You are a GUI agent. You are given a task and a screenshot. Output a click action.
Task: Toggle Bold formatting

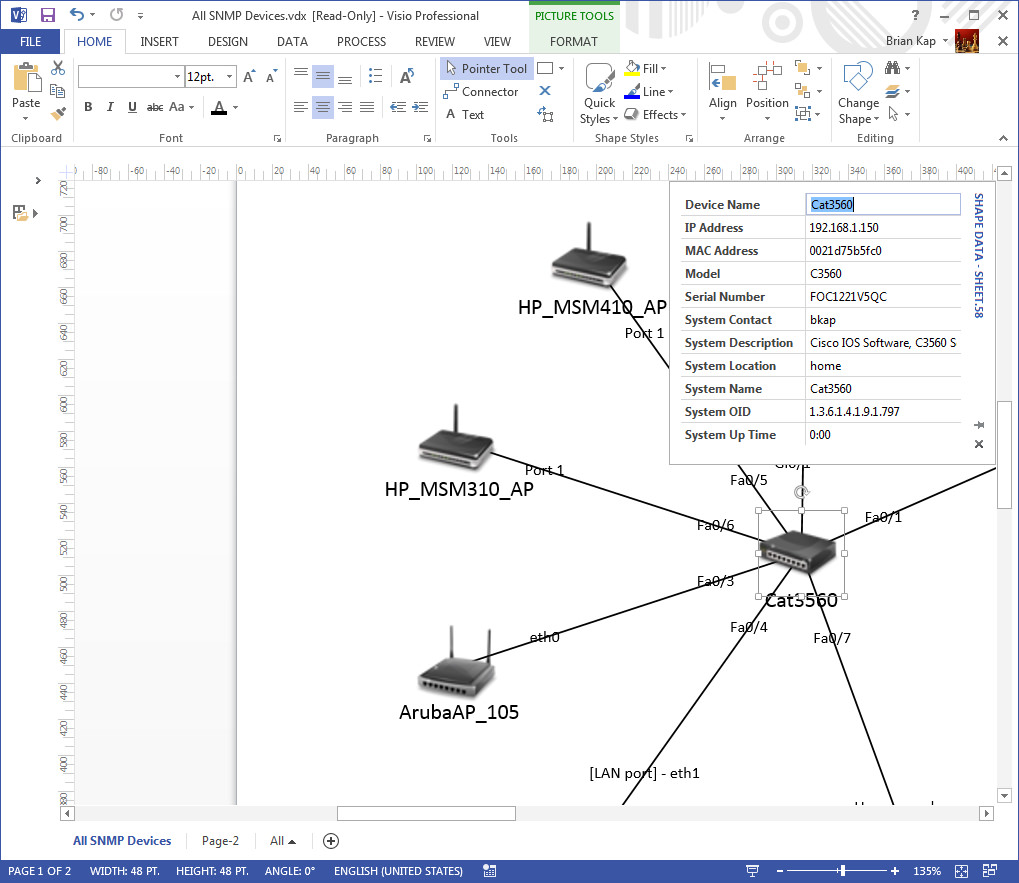[x=88, y=107]
